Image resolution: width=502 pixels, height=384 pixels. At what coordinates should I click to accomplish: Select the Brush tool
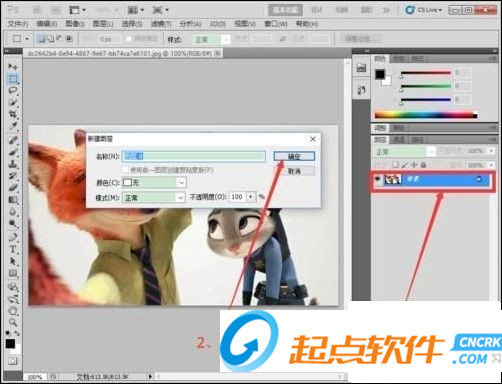coord(13,152)
